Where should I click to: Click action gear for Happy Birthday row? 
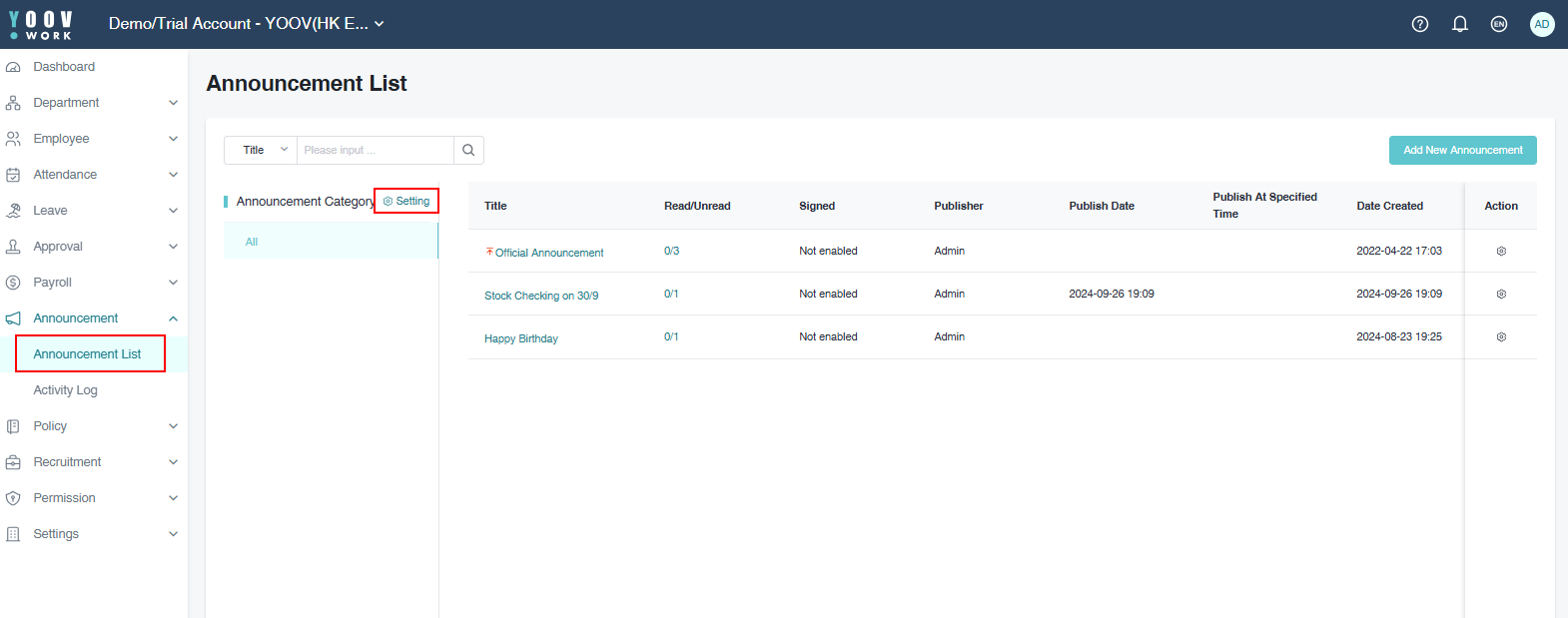coord(1500,337)
